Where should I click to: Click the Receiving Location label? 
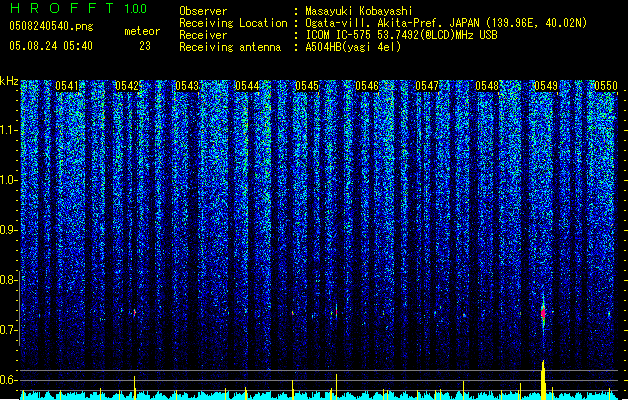pos(233,23)
